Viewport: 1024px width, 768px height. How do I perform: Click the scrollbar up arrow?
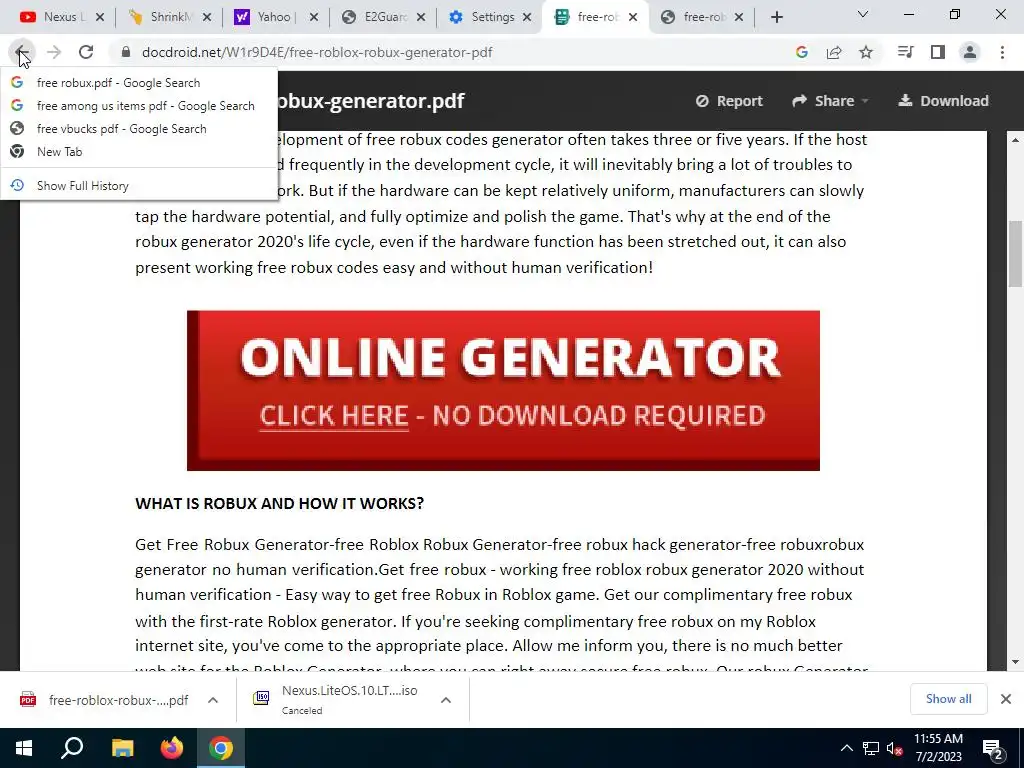point(1015,140)
